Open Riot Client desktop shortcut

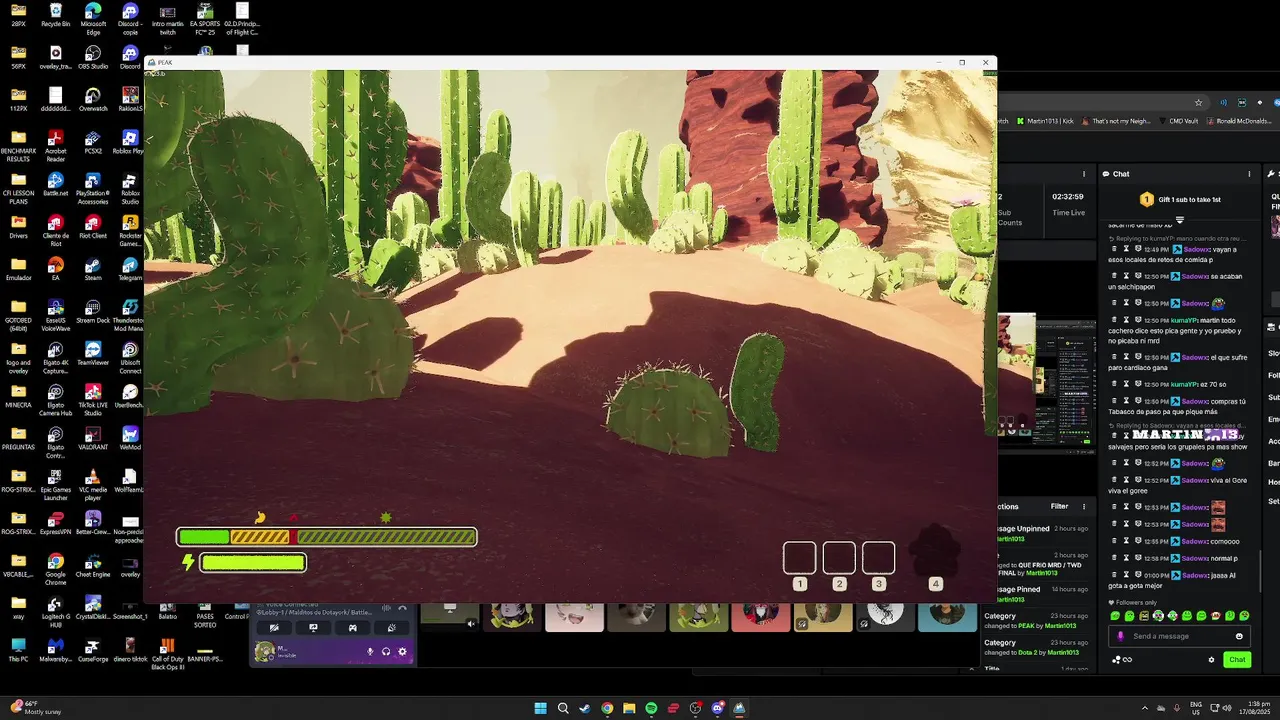click(93, 227)
